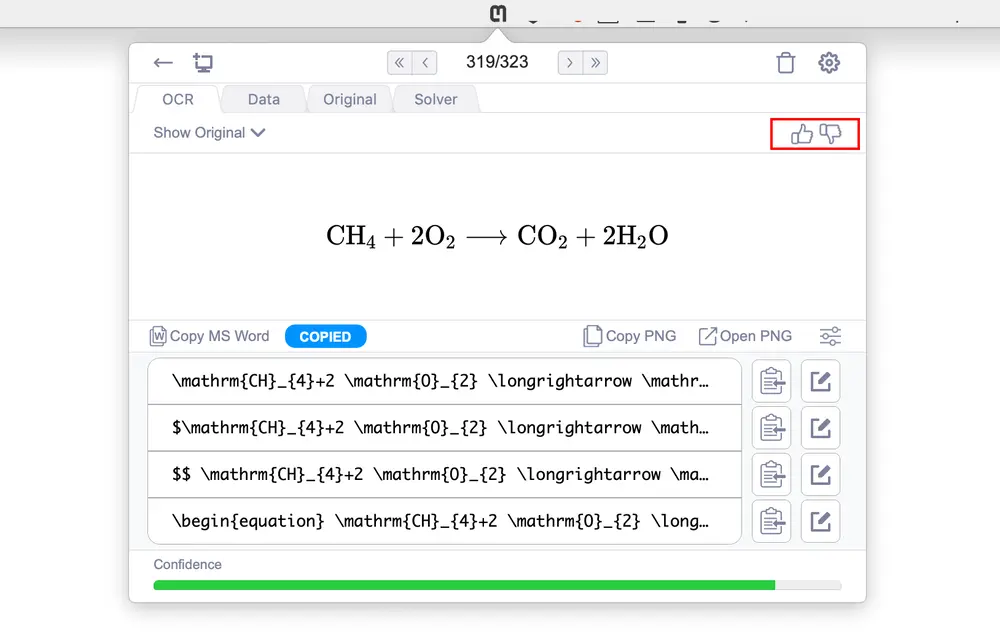Select the single-dollar $\mathrm LaTeX row
This screenshot has width=1000, height=633.
[x=445, y=428]
